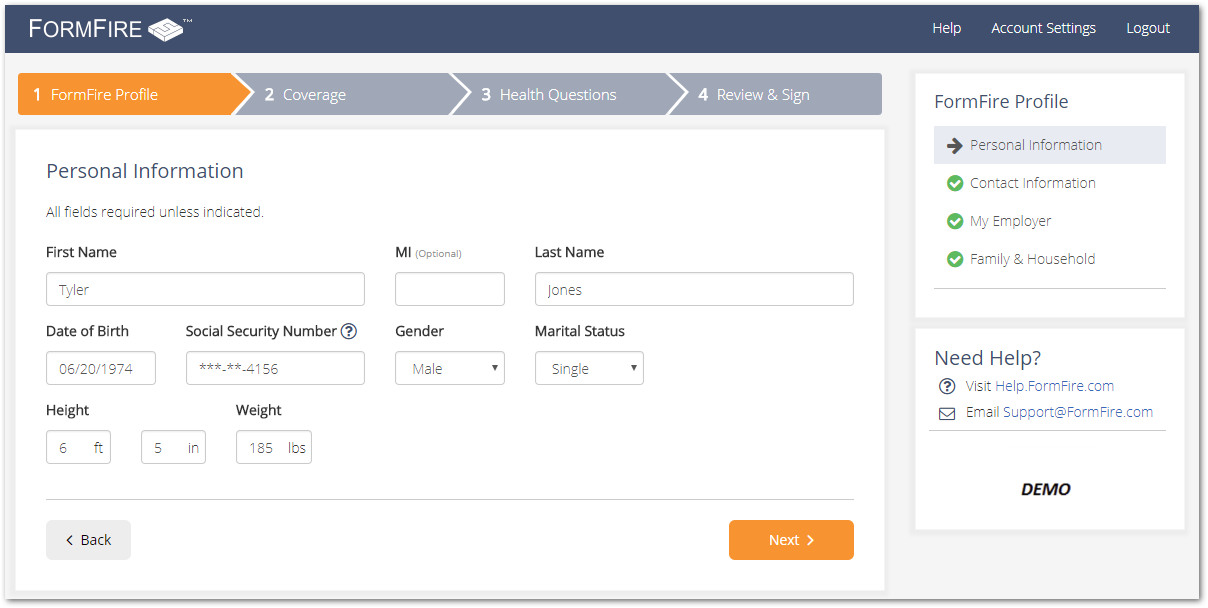Viewport: 1208px width, 608px height.
Task: Go to step 4 Review & Sign
Action: [x=776, y=94]
